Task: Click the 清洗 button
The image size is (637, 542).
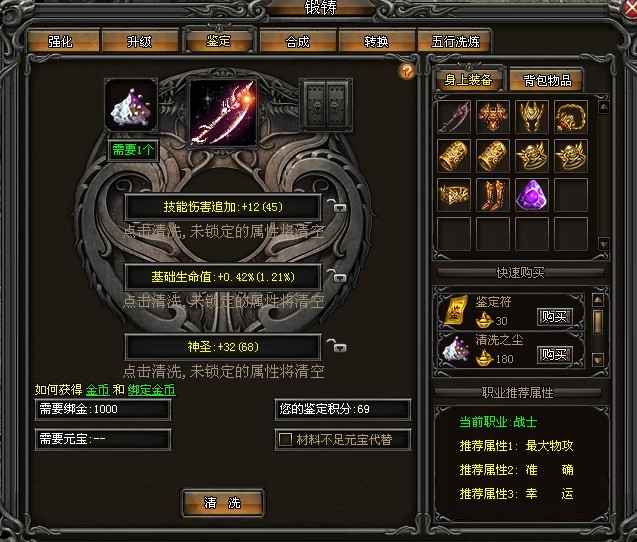Action: 223,503
